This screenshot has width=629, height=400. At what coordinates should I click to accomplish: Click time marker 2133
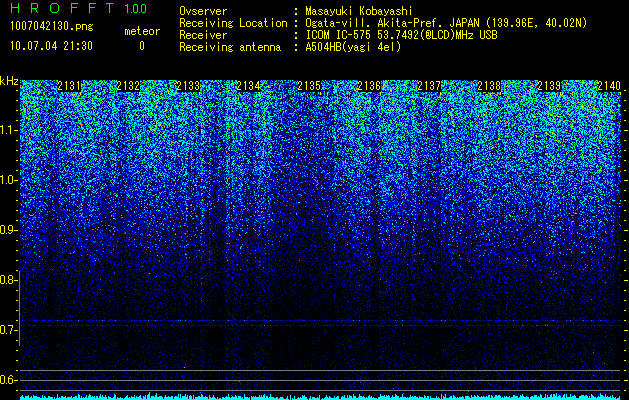click(189, 86)
